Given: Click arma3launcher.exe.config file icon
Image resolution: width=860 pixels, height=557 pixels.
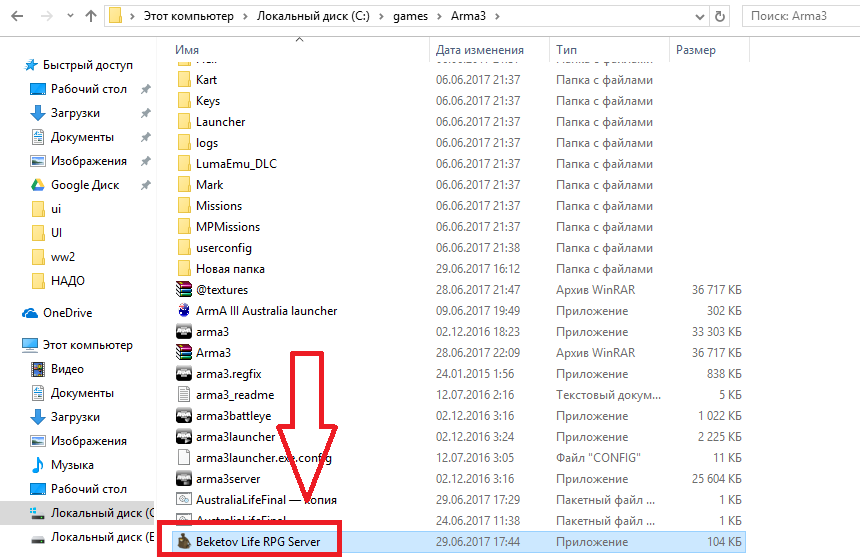Looking at the screenshot, I should (184, 458).
